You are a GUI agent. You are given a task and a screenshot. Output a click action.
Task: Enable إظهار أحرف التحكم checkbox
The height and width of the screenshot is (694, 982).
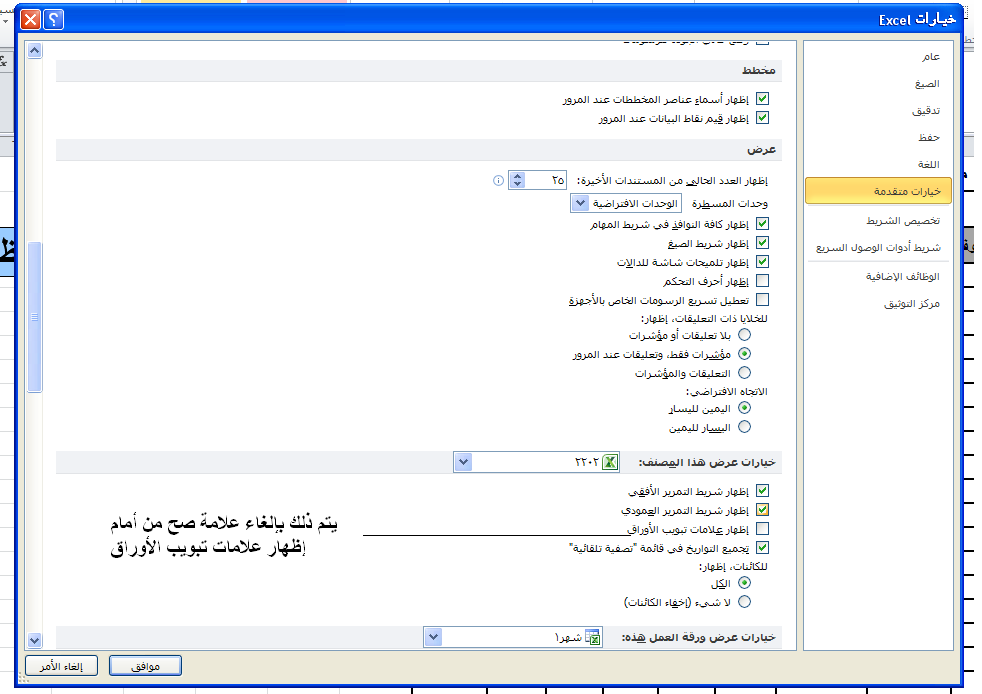[762, 281]
